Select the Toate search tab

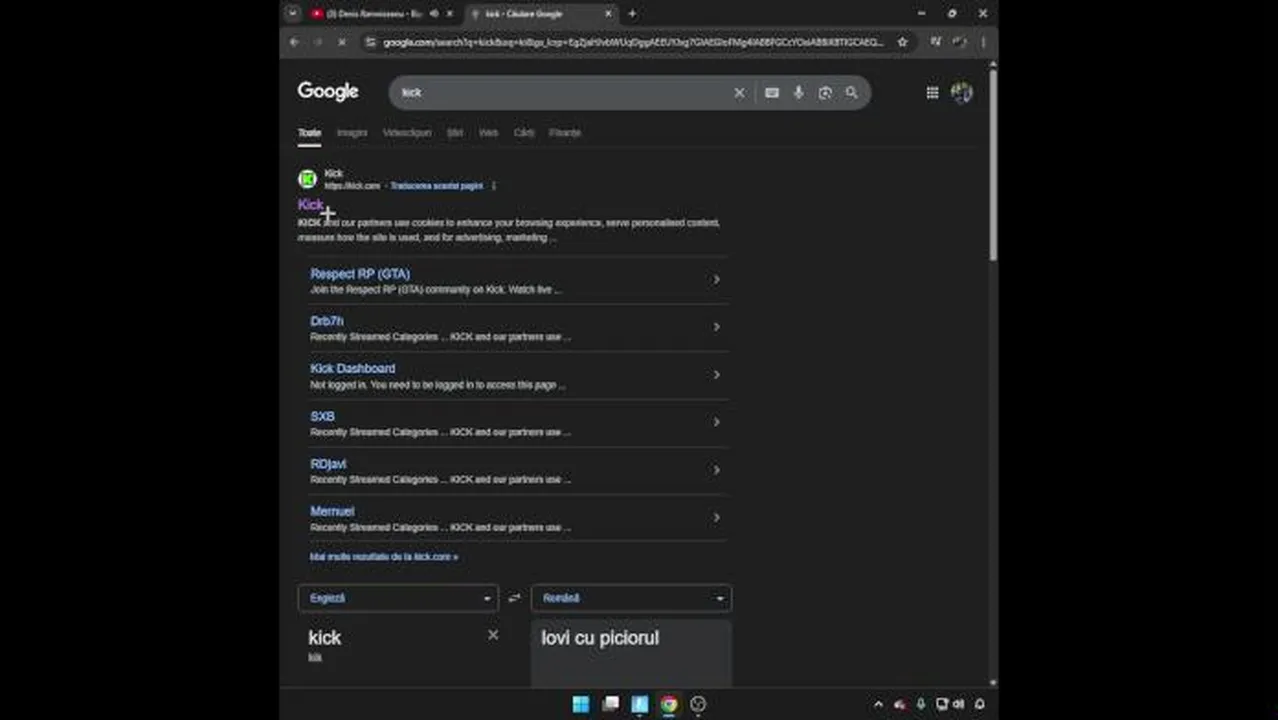tap(309, 133)
